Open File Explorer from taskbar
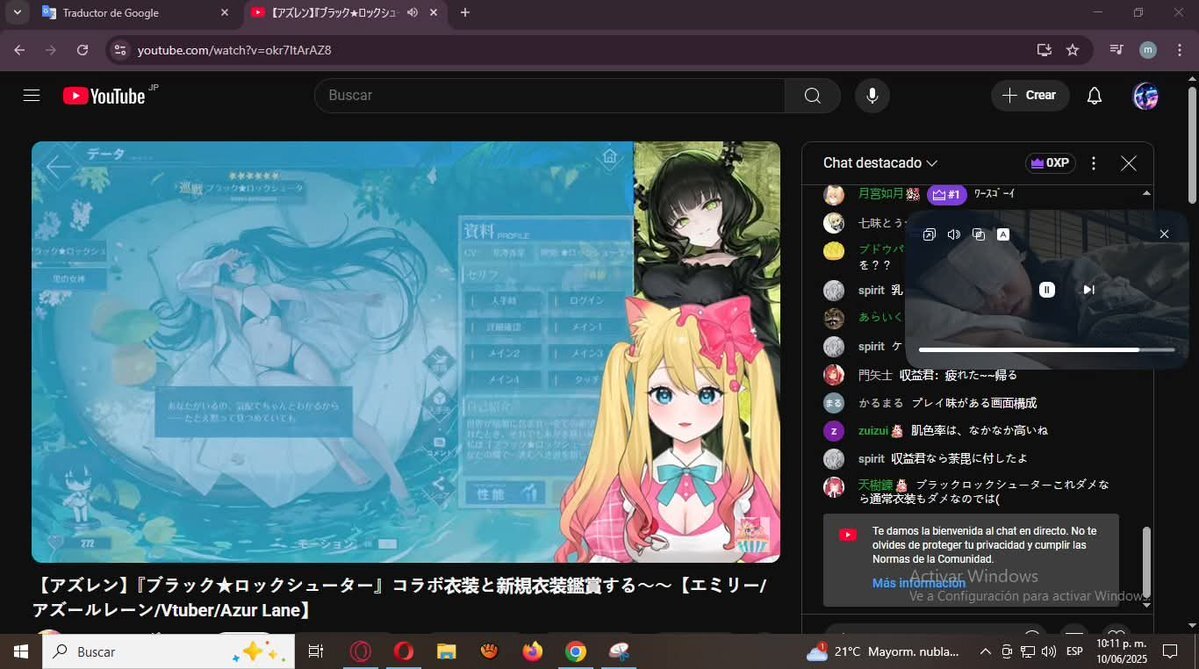The image size is (1199, 669). (x=447, y=651)
